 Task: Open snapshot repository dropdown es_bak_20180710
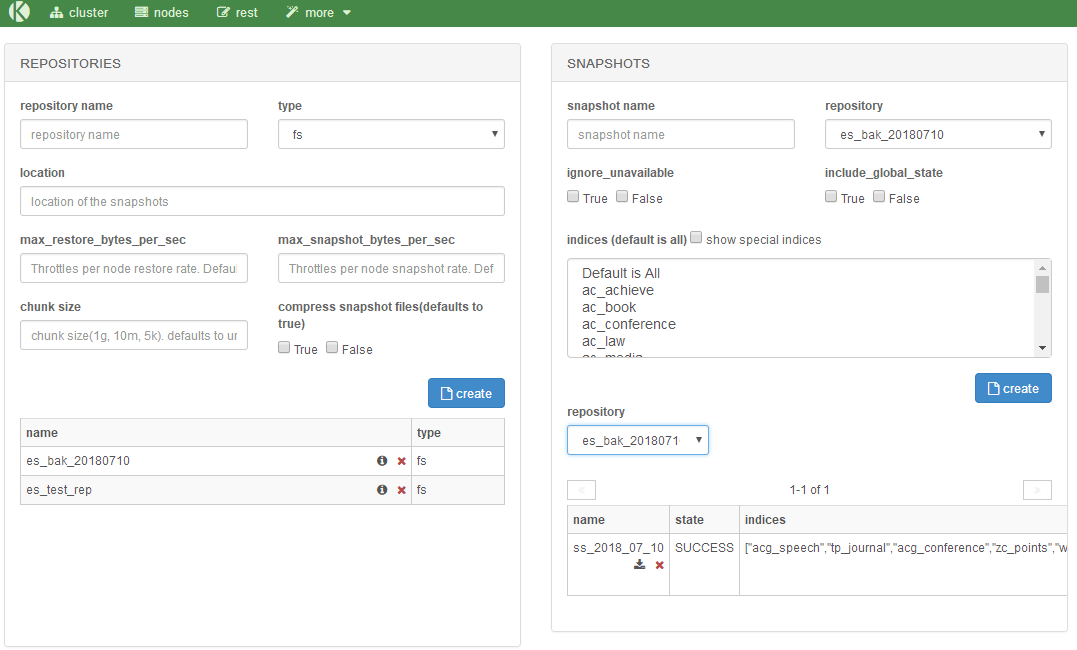(938, 134)
